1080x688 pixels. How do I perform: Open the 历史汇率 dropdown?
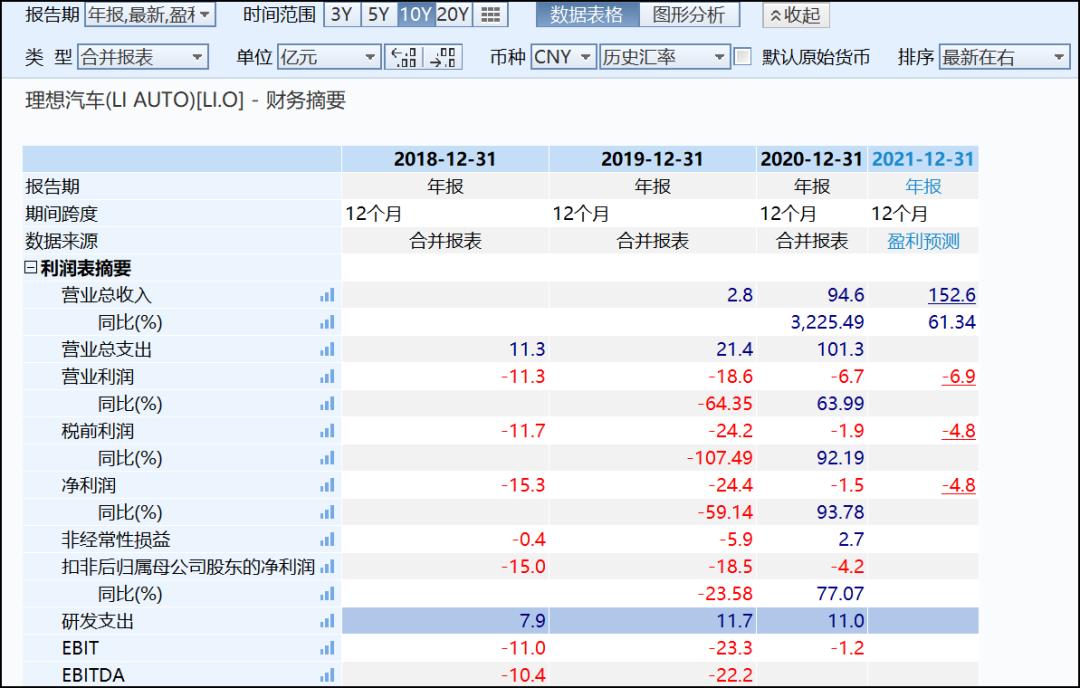[x=665, y=57]
